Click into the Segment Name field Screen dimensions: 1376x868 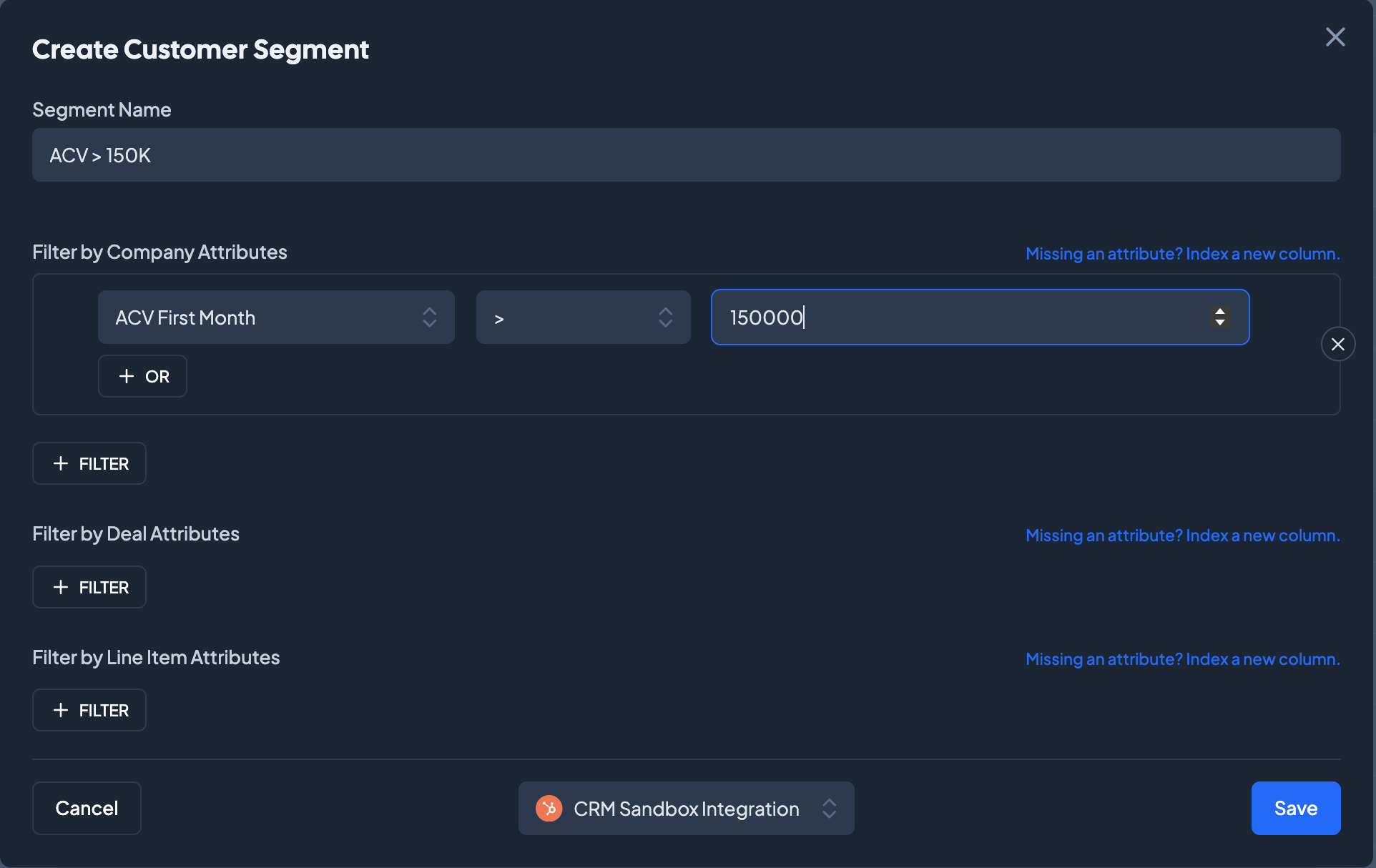pos(685,155)
